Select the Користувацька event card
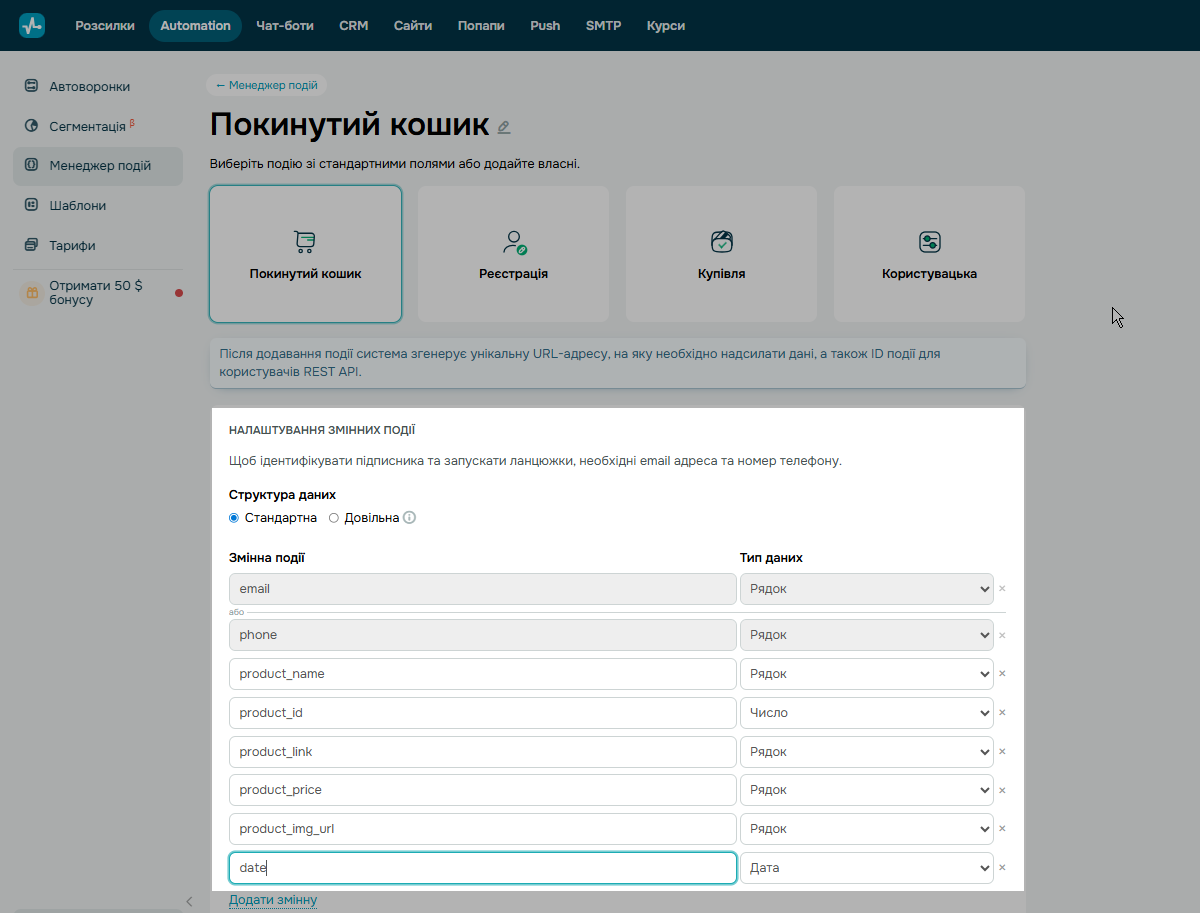 [x=929, y=254]
